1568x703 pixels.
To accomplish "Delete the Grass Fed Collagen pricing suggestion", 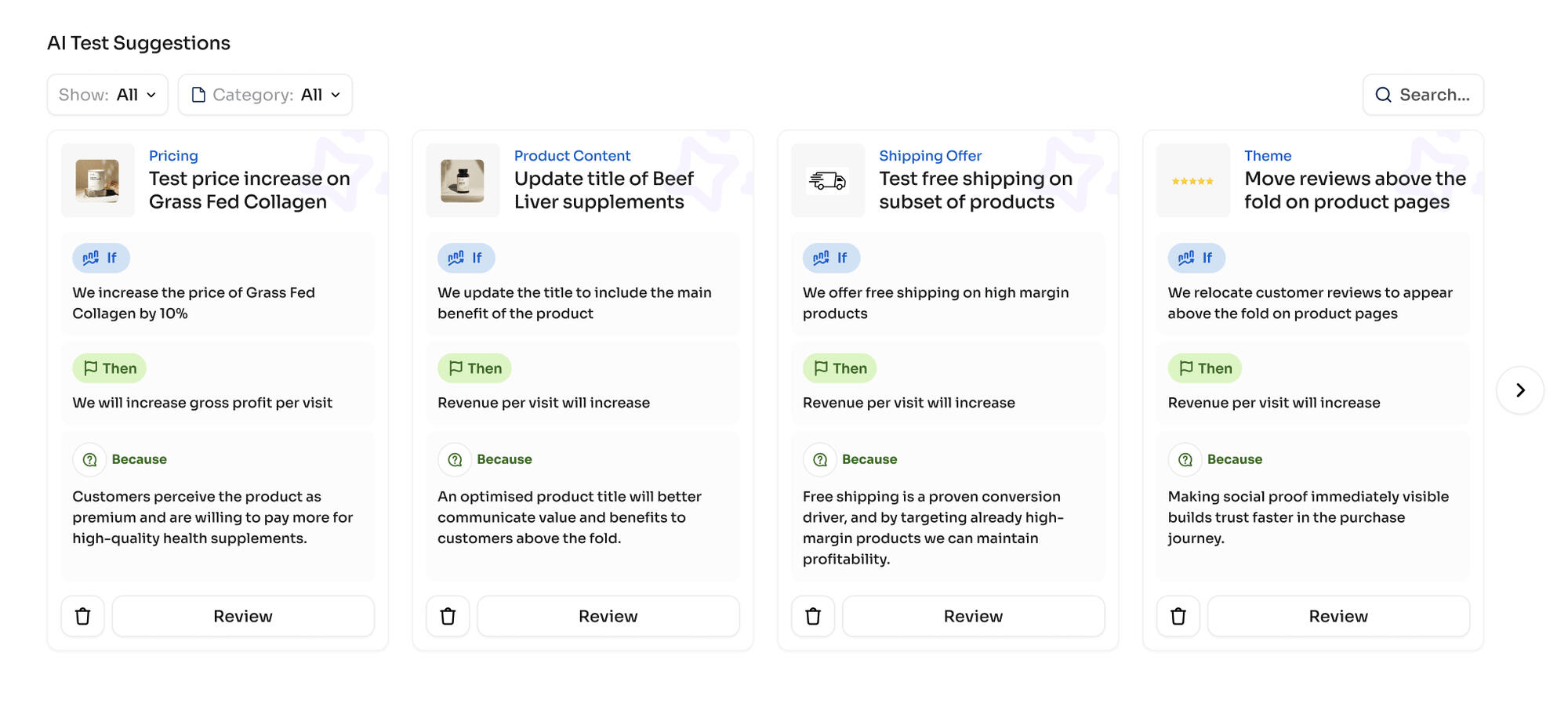I will [82, 616].
